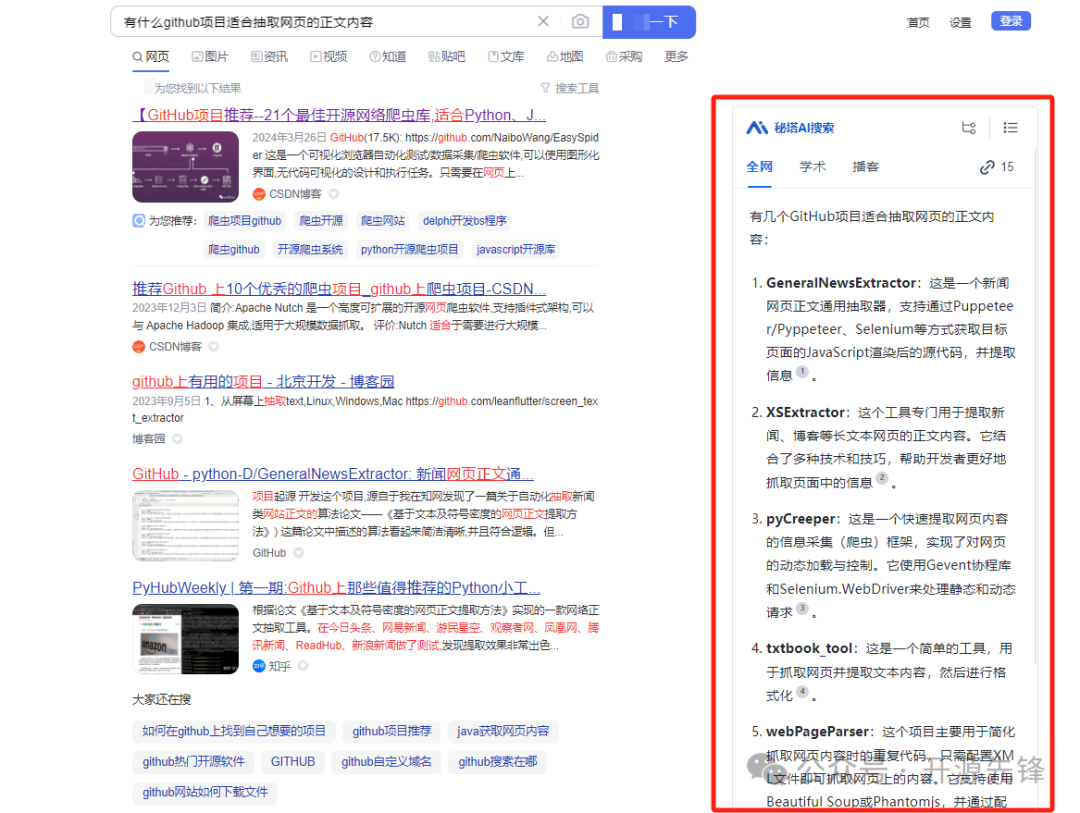Select recommended tag 开源爬虫系统
1080x813 pixels.
coord(310,249)
